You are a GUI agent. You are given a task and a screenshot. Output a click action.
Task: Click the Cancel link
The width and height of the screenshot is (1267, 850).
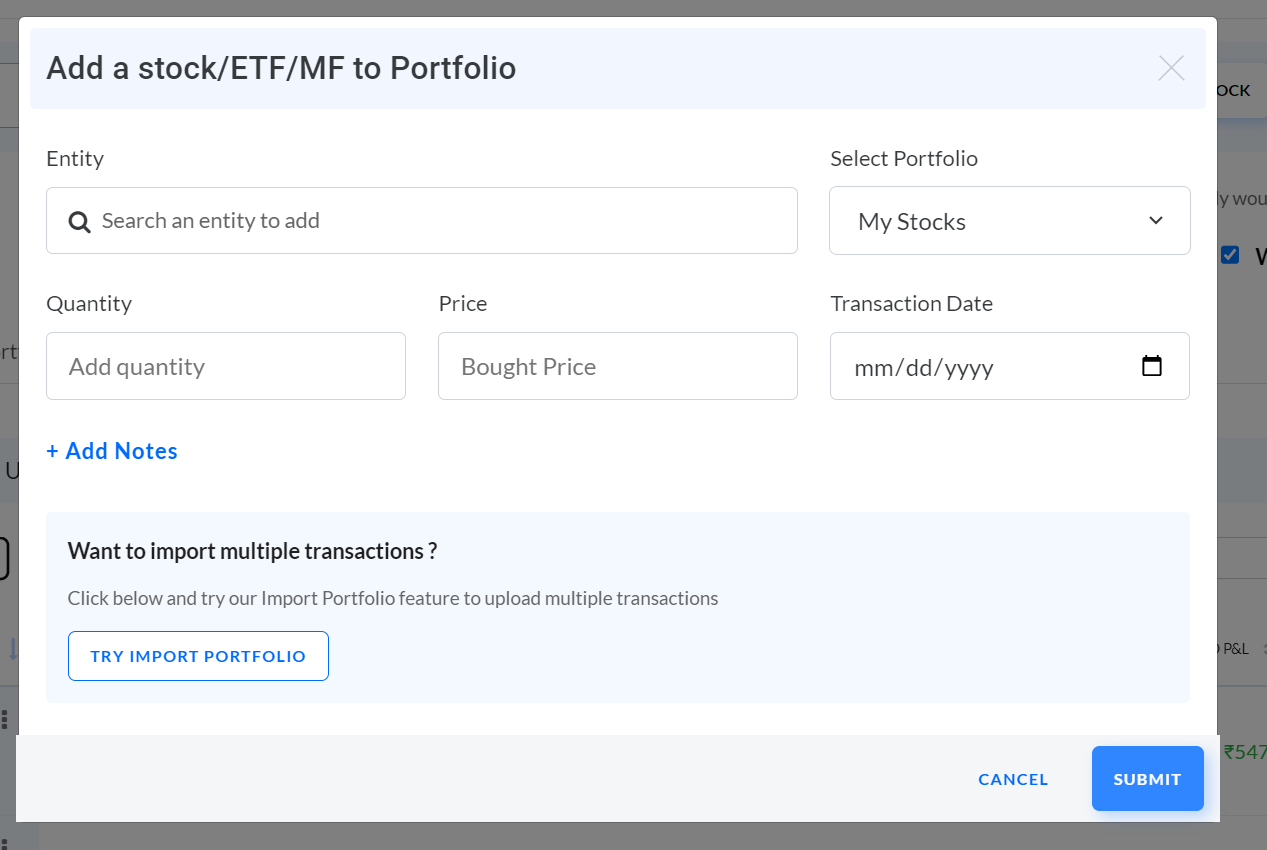click(x=1013, y=779)
